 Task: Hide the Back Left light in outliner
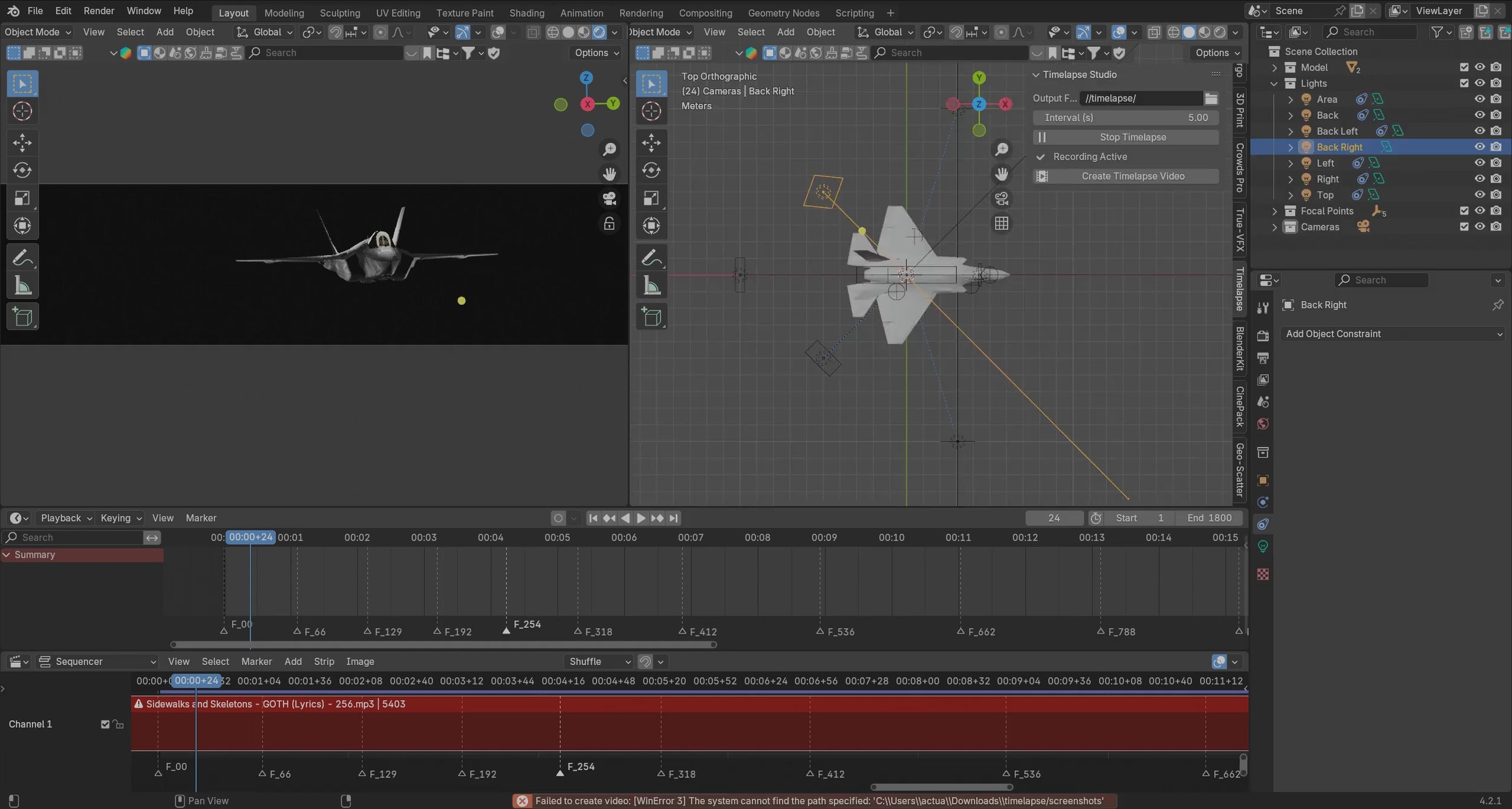pos(1479,131)
